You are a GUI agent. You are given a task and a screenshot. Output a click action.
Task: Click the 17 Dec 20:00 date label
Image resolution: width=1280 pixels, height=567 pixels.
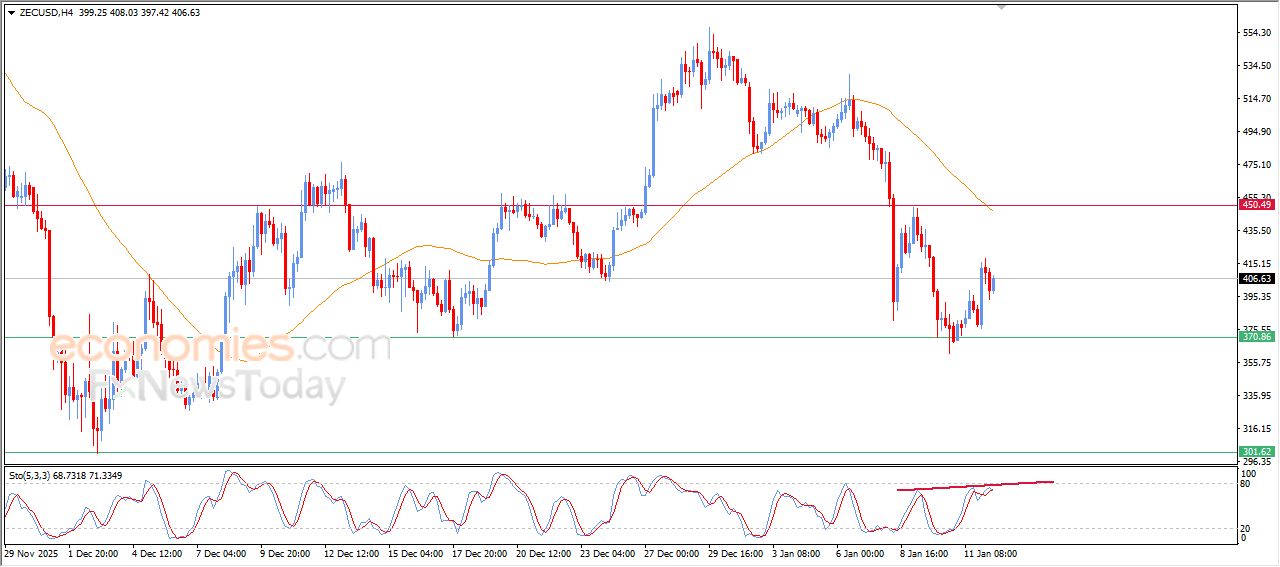[x=479, y=552]
